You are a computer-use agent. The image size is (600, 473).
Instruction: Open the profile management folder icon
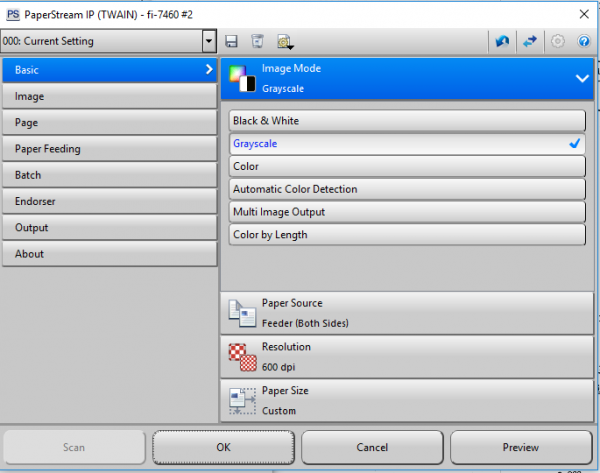284,41
